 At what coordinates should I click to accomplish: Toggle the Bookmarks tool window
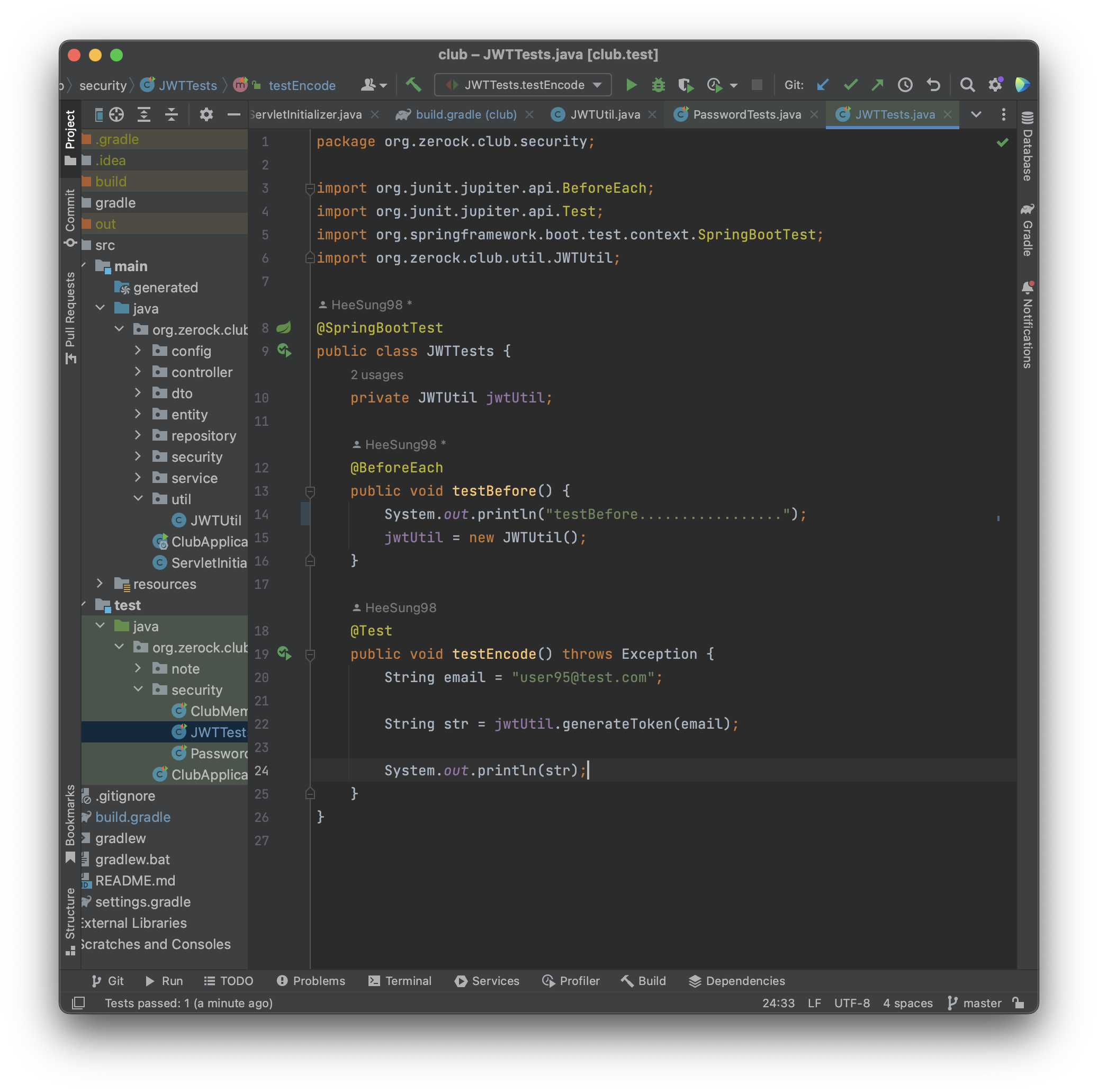(x=70, y=824)
